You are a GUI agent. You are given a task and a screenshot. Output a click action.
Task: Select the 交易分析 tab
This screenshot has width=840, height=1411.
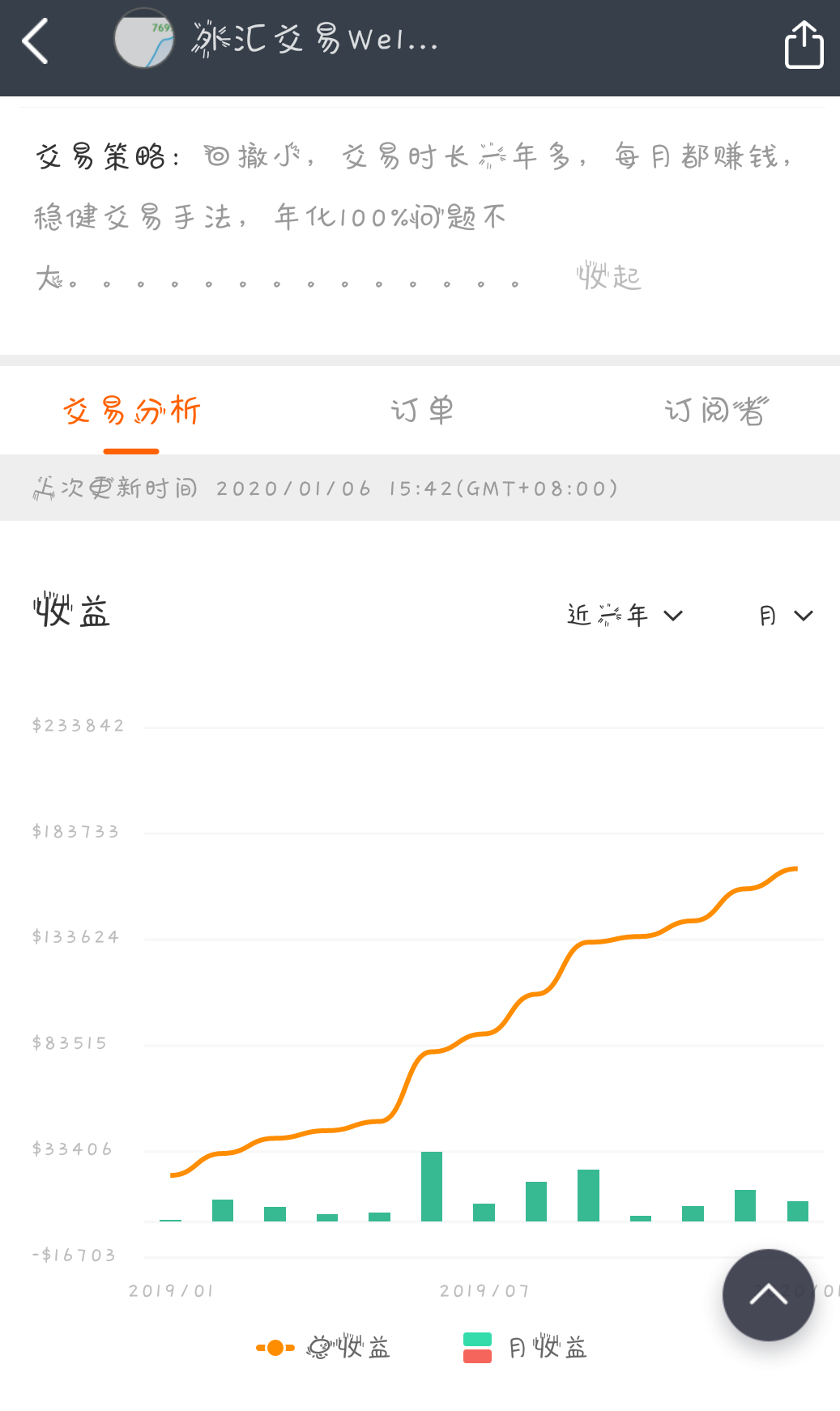pos(131,411)
